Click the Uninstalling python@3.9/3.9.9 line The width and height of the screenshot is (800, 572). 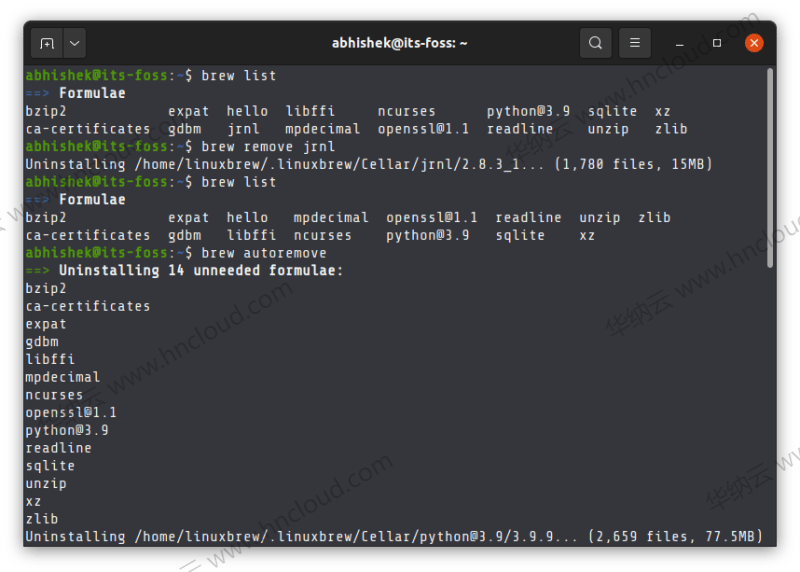(394, 537)
